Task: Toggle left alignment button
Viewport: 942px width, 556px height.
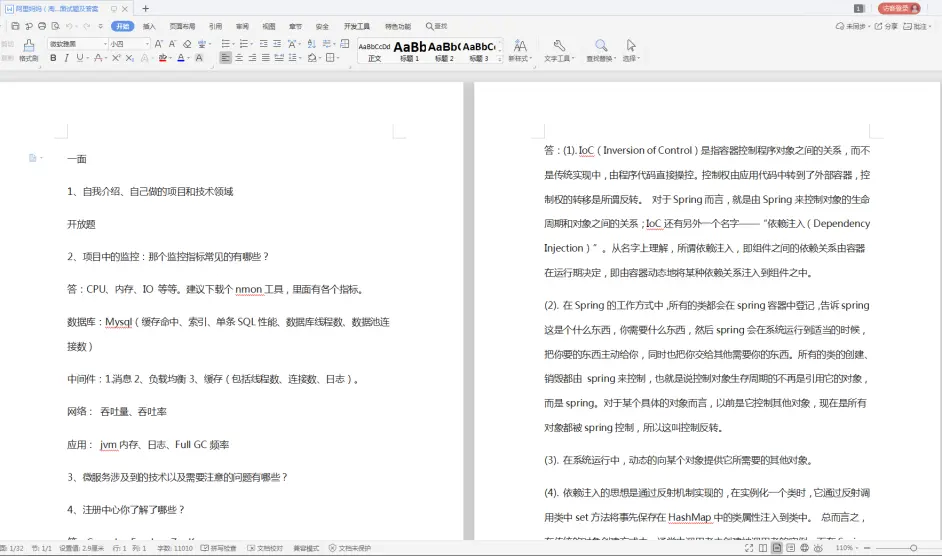Action: [225, 58]
